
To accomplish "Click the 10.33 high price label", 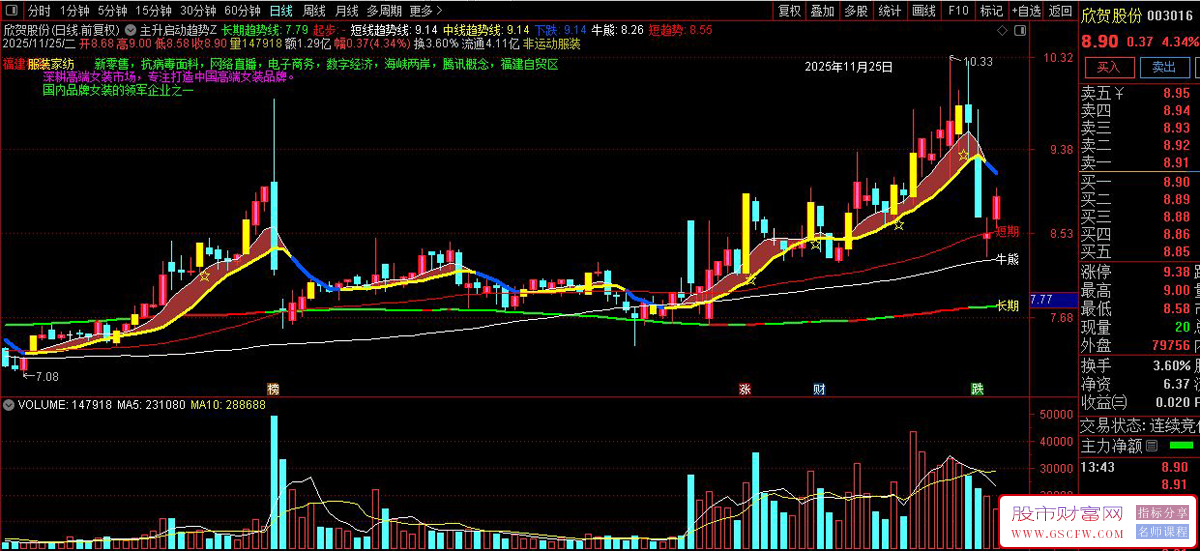I will pos(979,61).
